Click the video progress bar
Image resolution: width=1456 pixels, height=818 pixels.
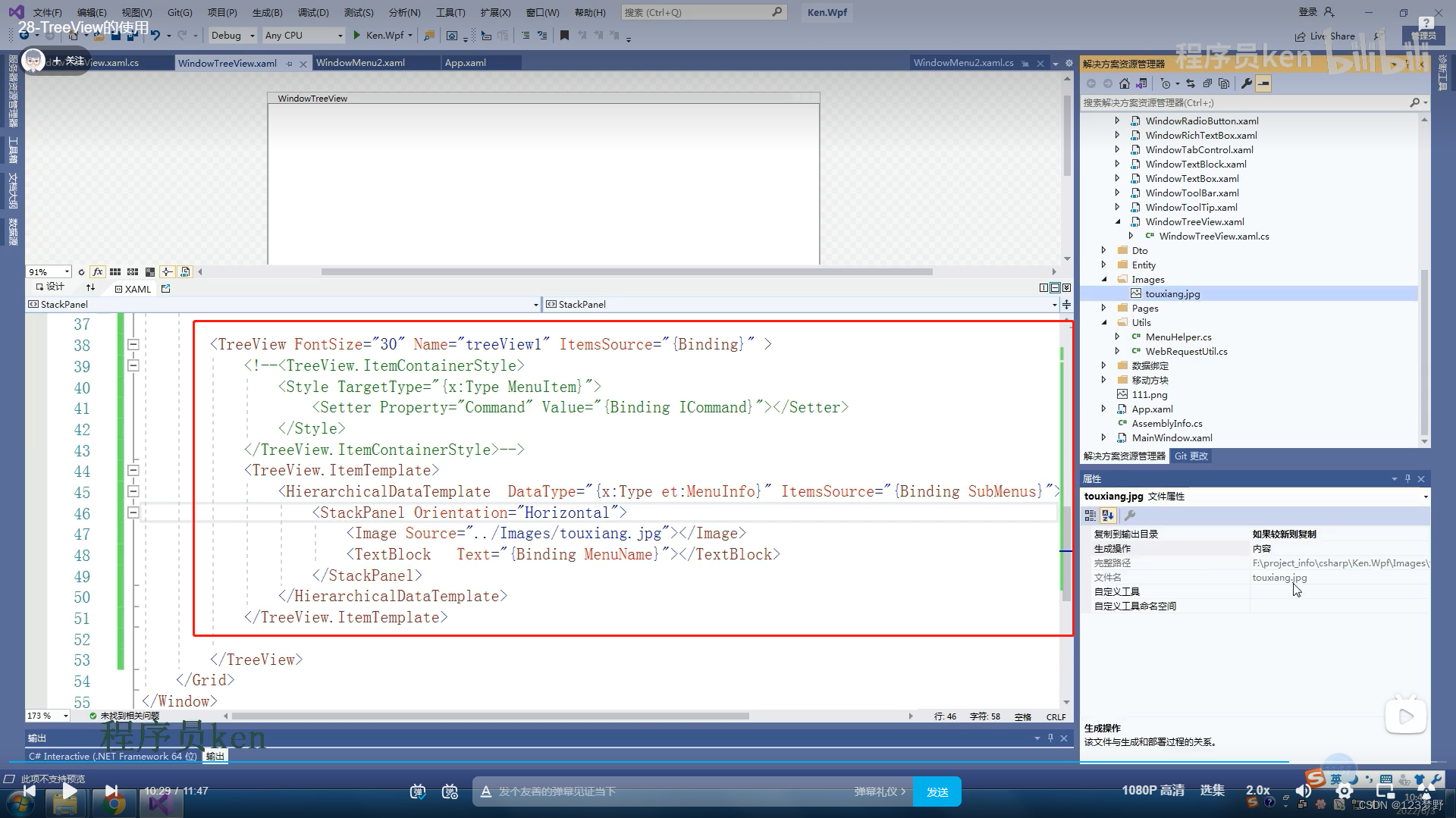click(728, 761)
